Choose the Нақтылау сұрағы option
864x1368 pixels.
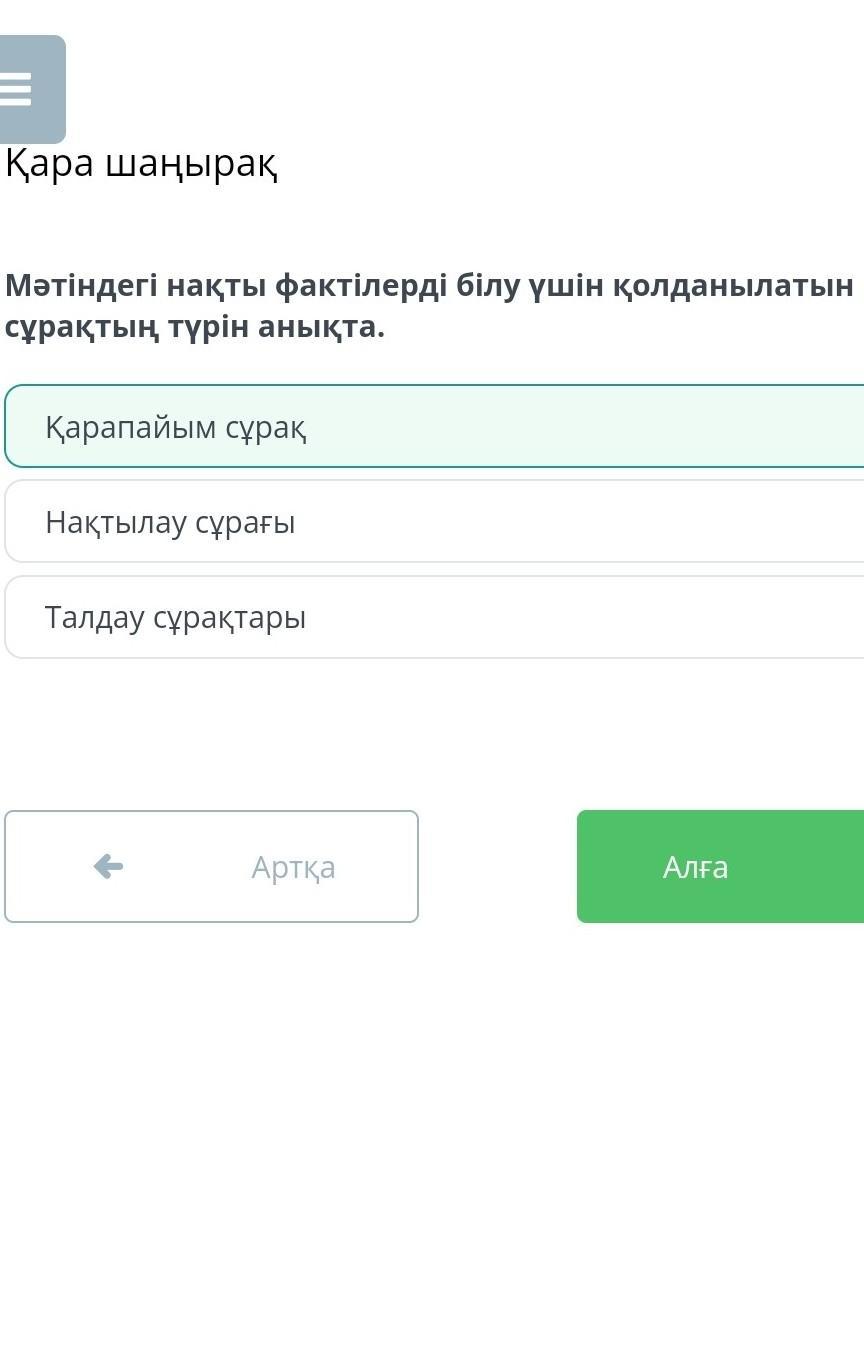[434, 522]
